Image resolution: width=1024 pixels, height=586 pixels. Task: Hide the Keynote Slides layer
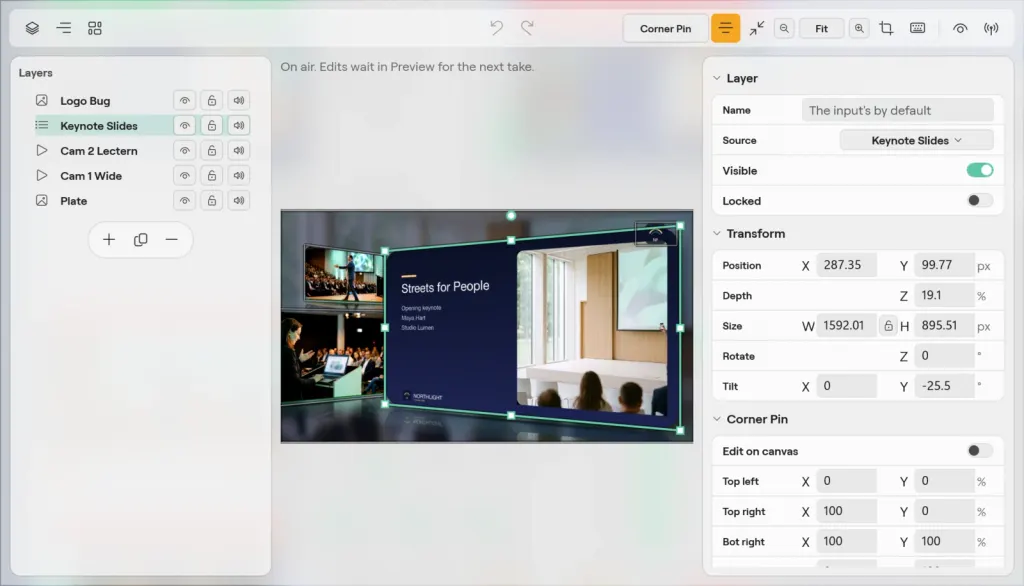pos(185,125)
